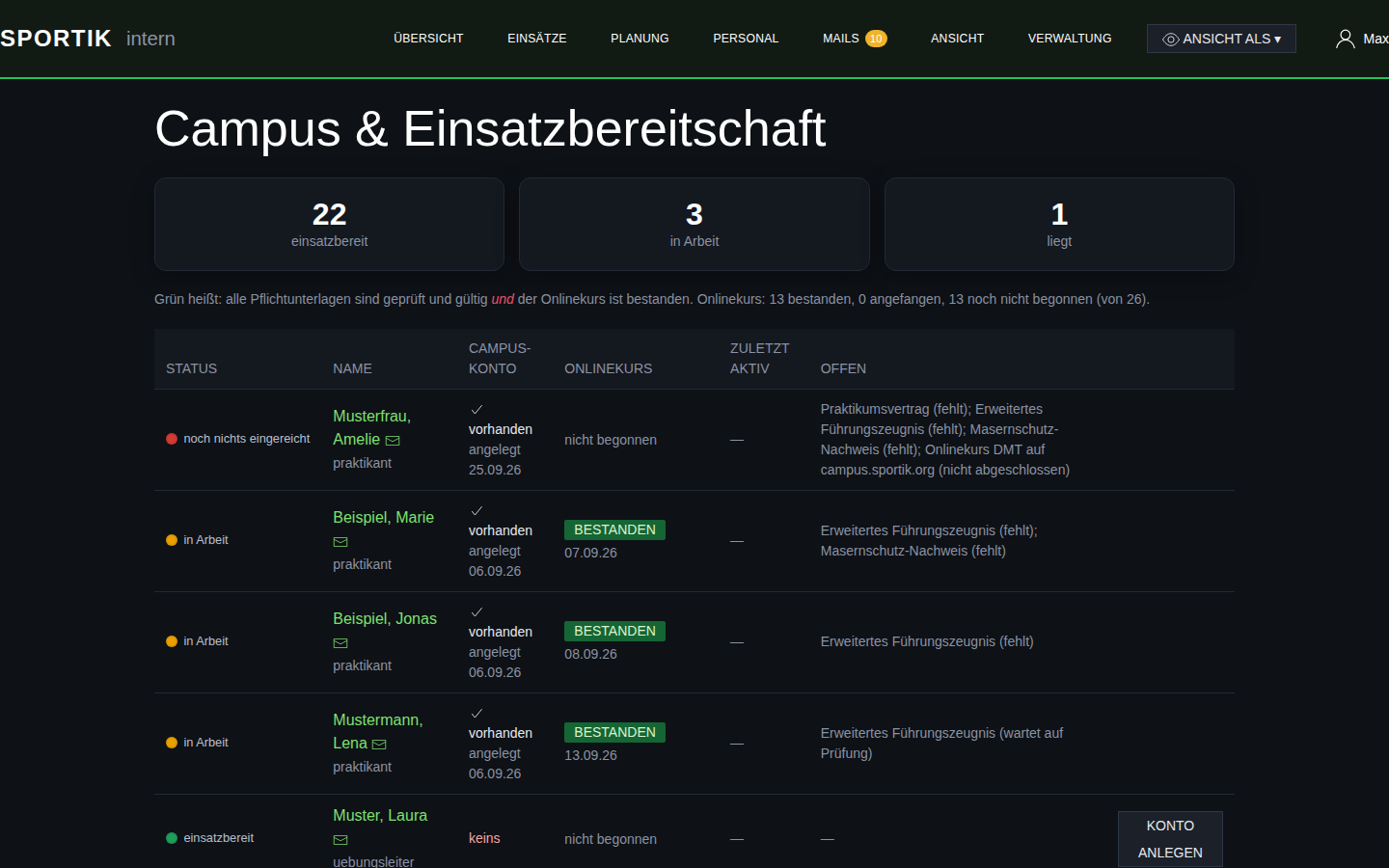Open Musterfrau, Amelie's profile link

pos(371,428)
